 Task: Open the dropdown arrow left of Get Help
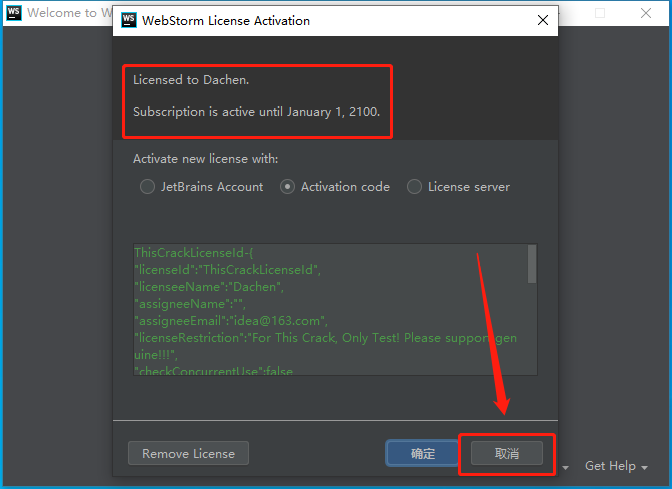[x=566, y=468]
